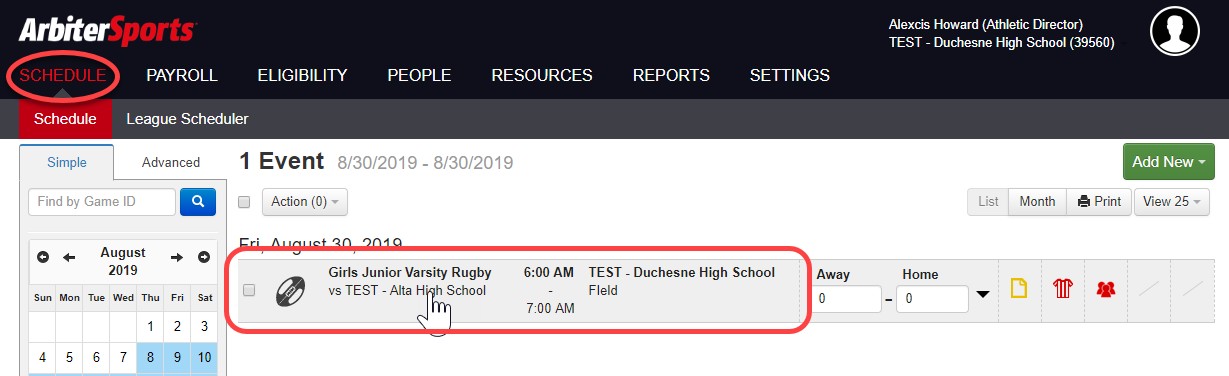The height and width of the screenshot is (376, 1229).
Task: Switch to the Advanced tab
Action: point(171,162)
